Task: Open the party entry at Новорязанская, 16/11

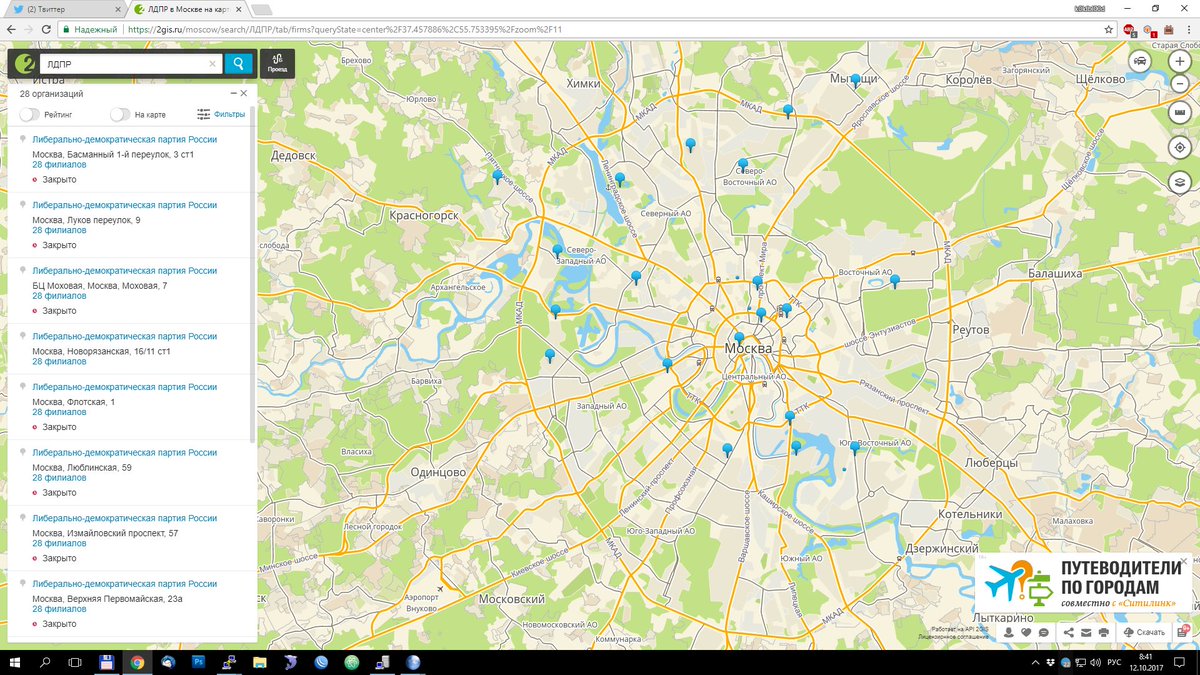Action: (x=124, y=337)
